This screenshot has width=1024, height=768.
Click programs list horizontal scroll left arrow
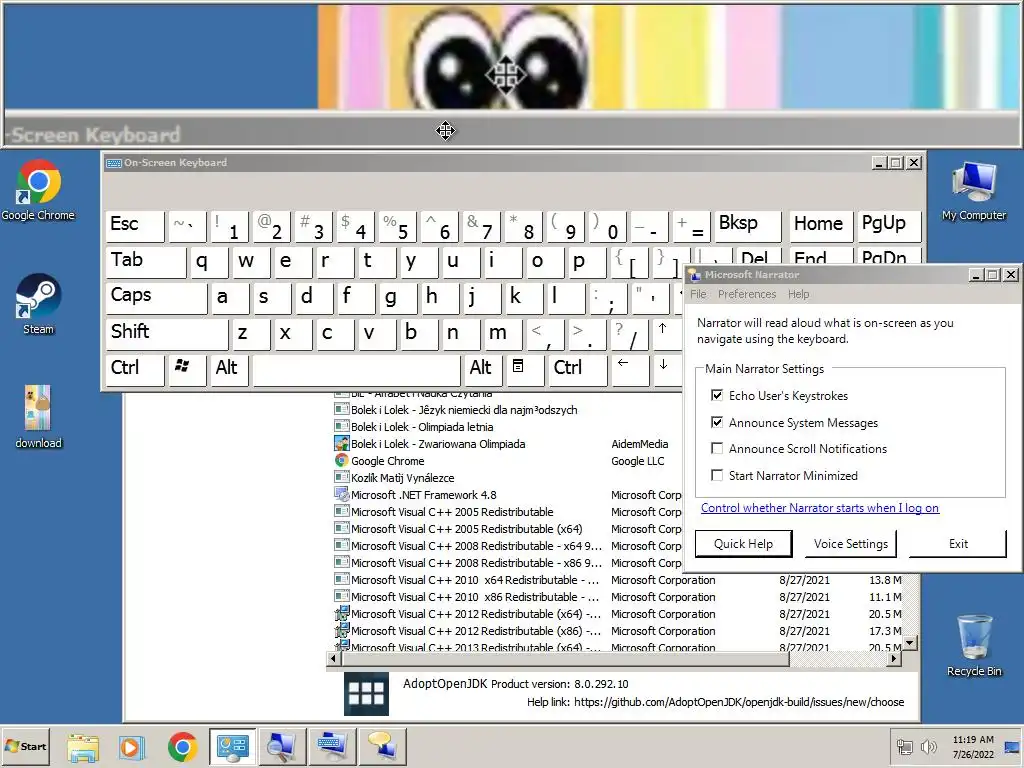(x=333, y=658)
